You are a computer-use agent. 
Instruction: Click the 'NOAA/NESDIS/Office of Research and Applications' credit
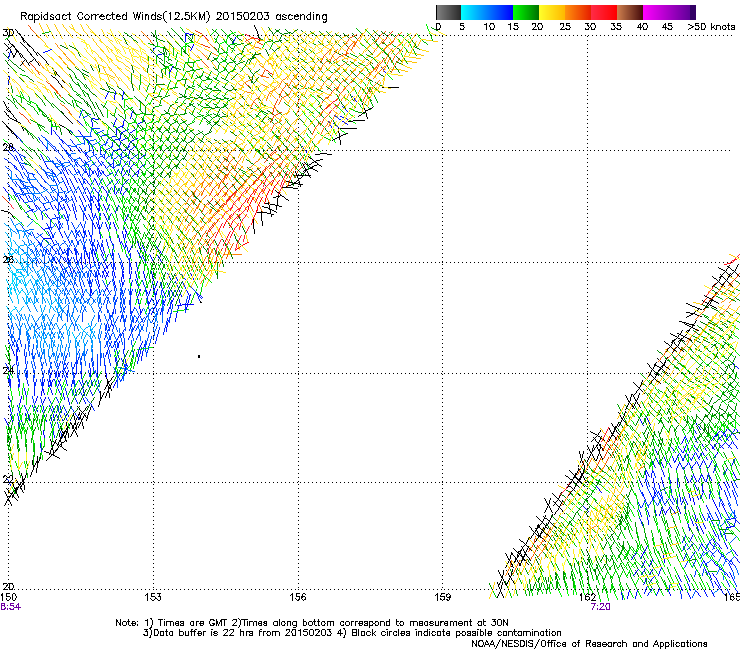pos(589,643)
